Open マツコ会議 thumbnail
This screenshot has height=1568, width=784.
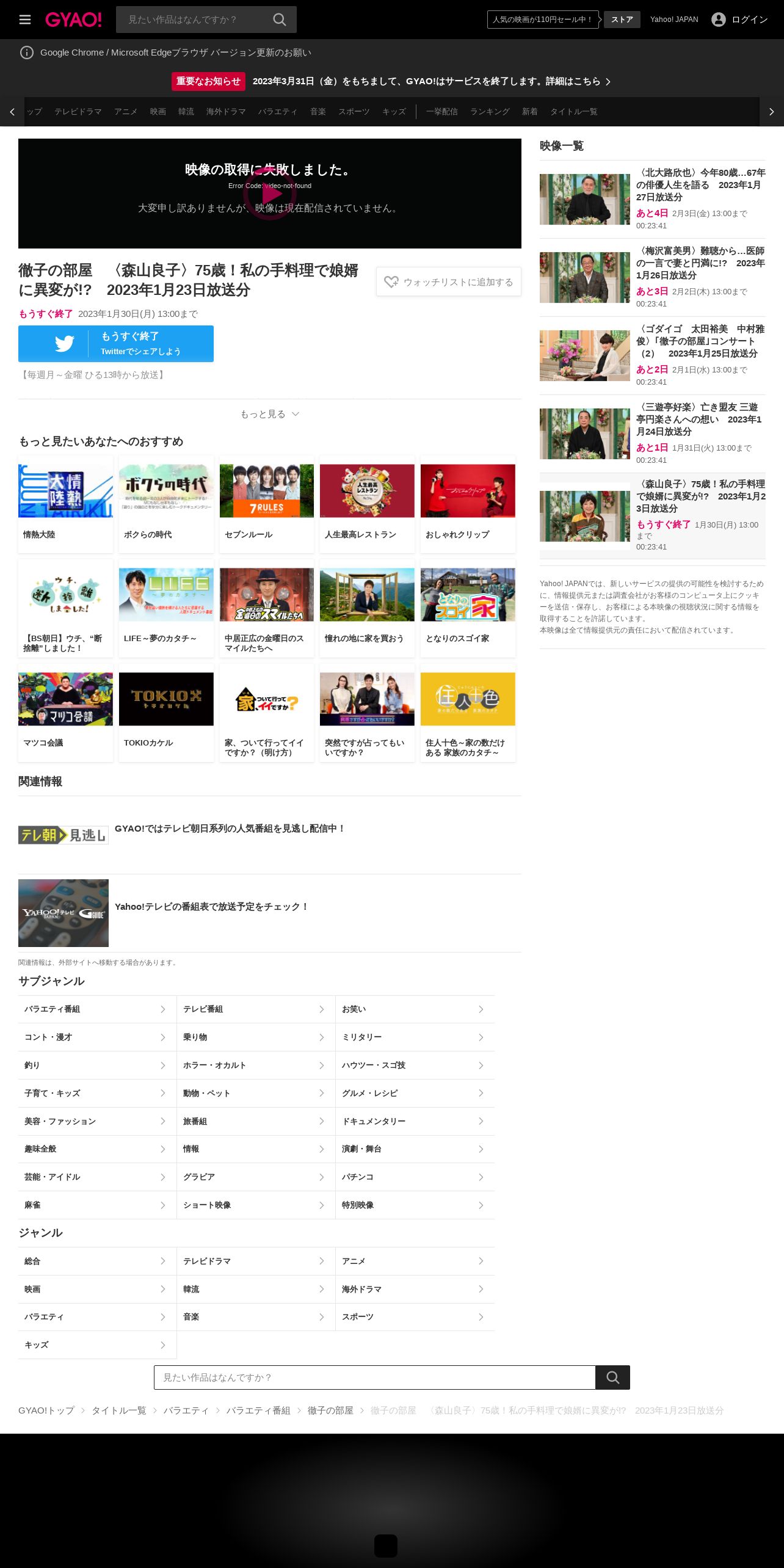[65, 699]
